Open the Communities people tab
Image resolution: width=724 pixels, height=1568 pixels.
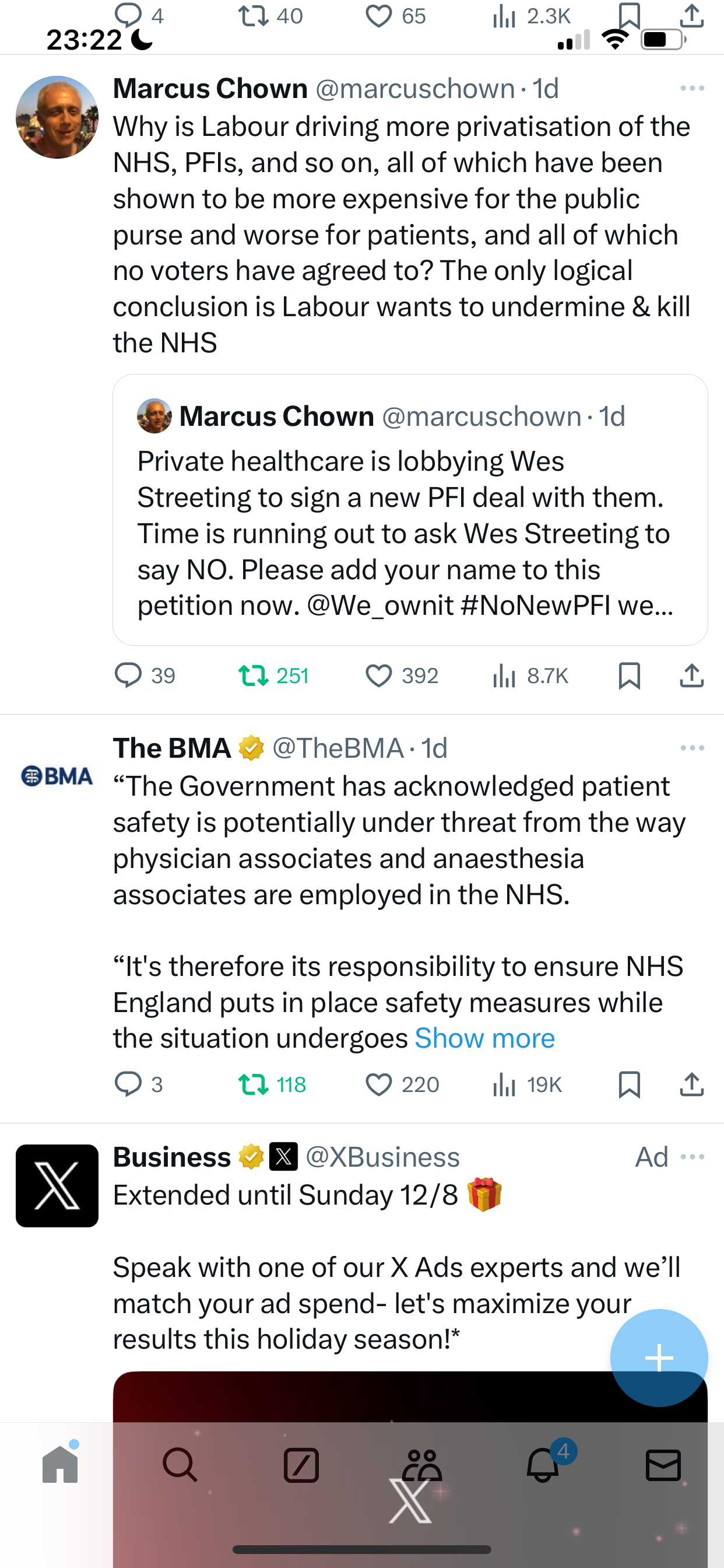(x=422, y=1465)
